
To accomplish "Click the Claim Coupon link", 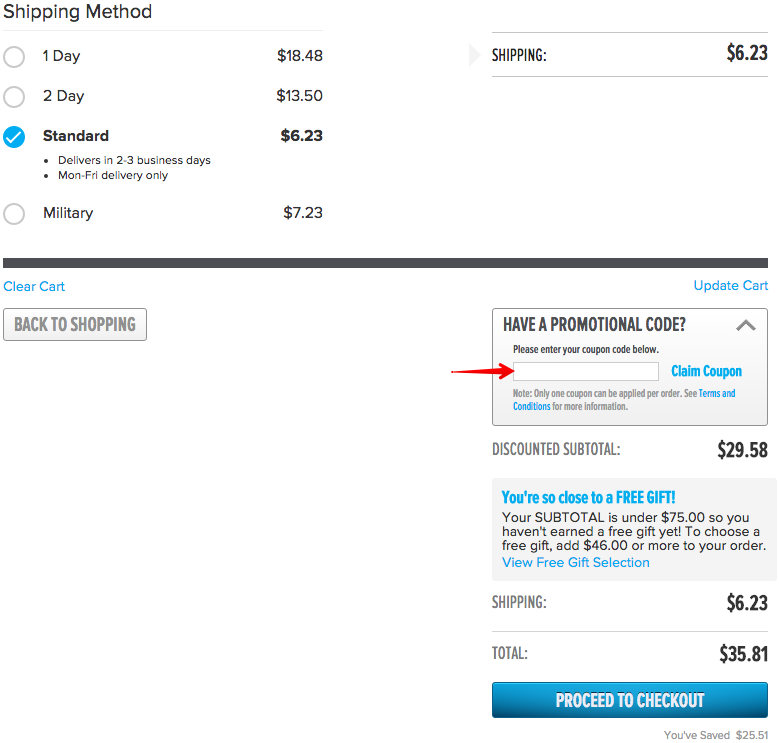I will pos(706,372).
